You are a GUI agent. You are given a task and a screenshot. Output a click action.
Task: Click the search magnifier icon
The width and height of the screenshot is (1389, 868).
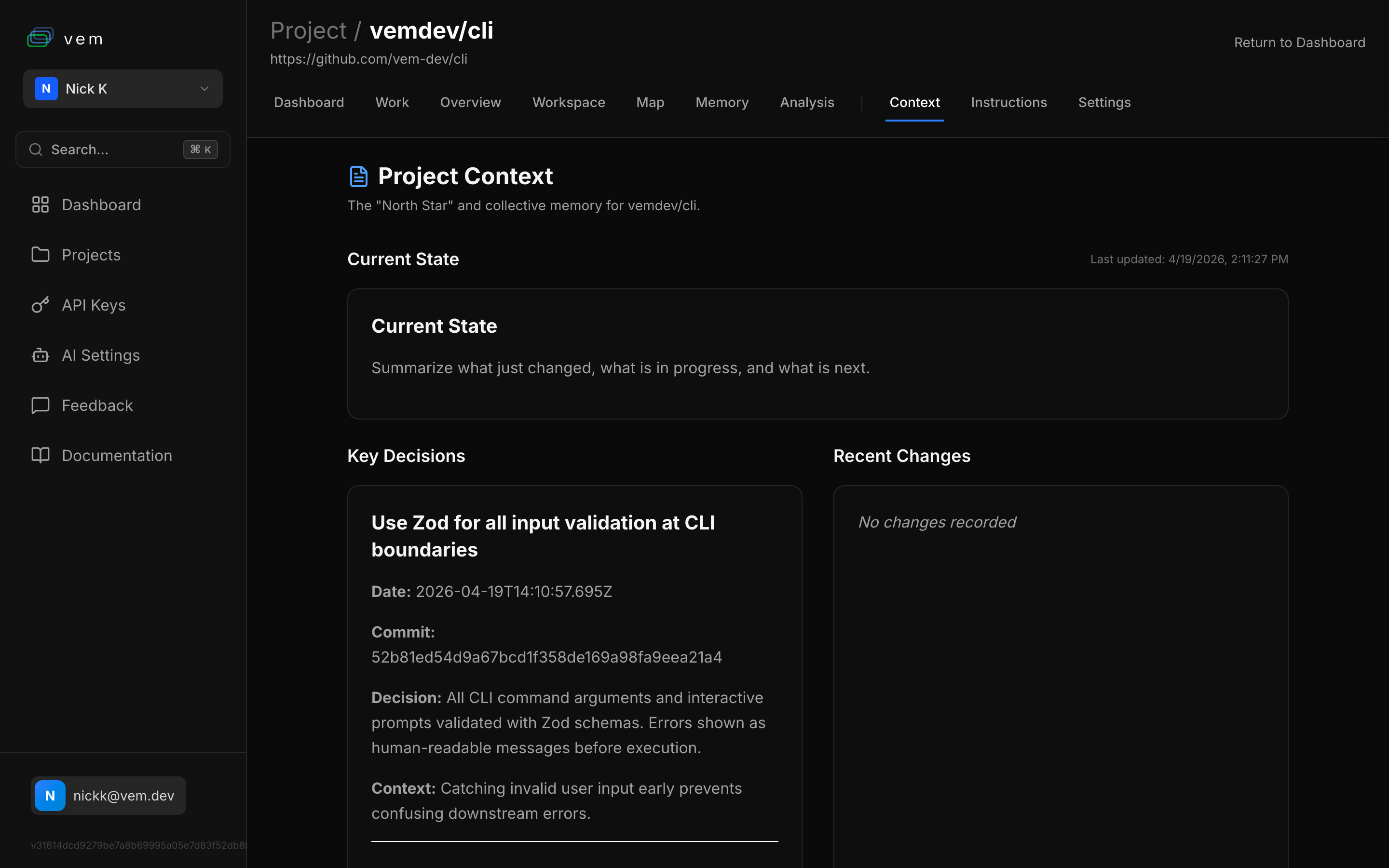click(x=36, y=150)
